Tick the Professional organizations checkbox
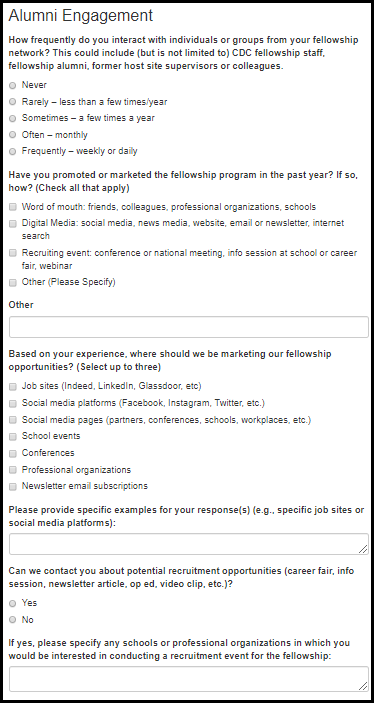 [13, 470]
